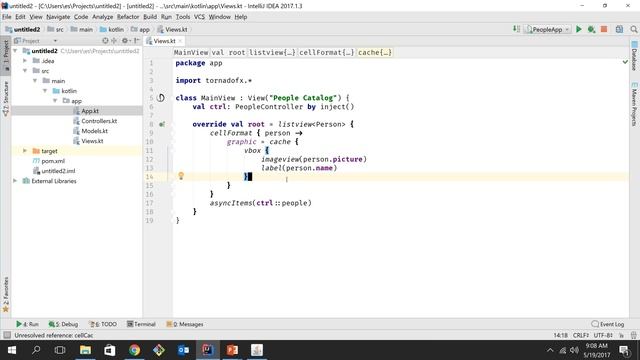This screenshot has width=640, height=360.
Task: Open PowerPoint from the taskbar
Action: click(x=232, y=350)
